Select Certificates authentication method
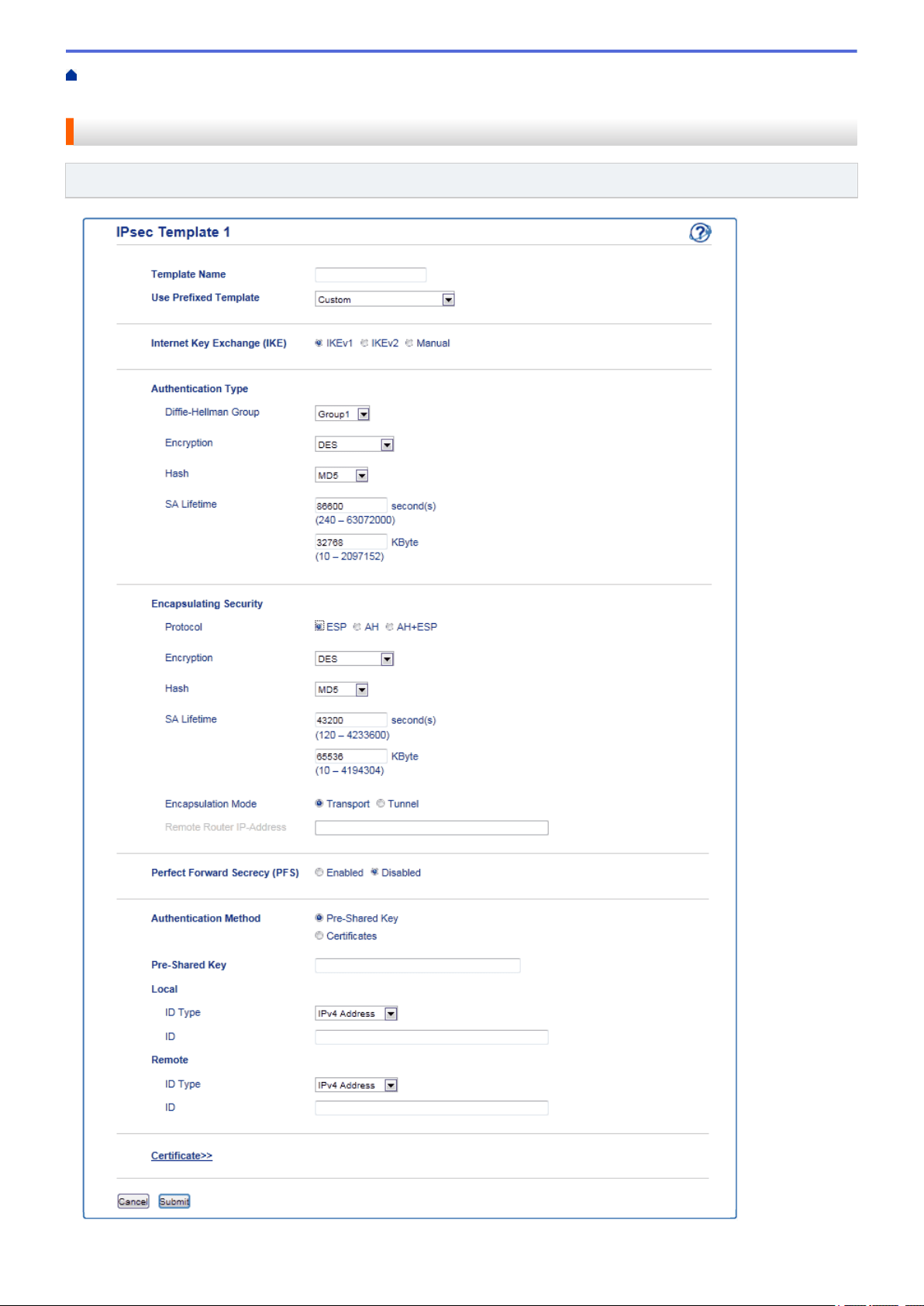The width and height of the screenshot is (924, 1306). tap(346, 936)
